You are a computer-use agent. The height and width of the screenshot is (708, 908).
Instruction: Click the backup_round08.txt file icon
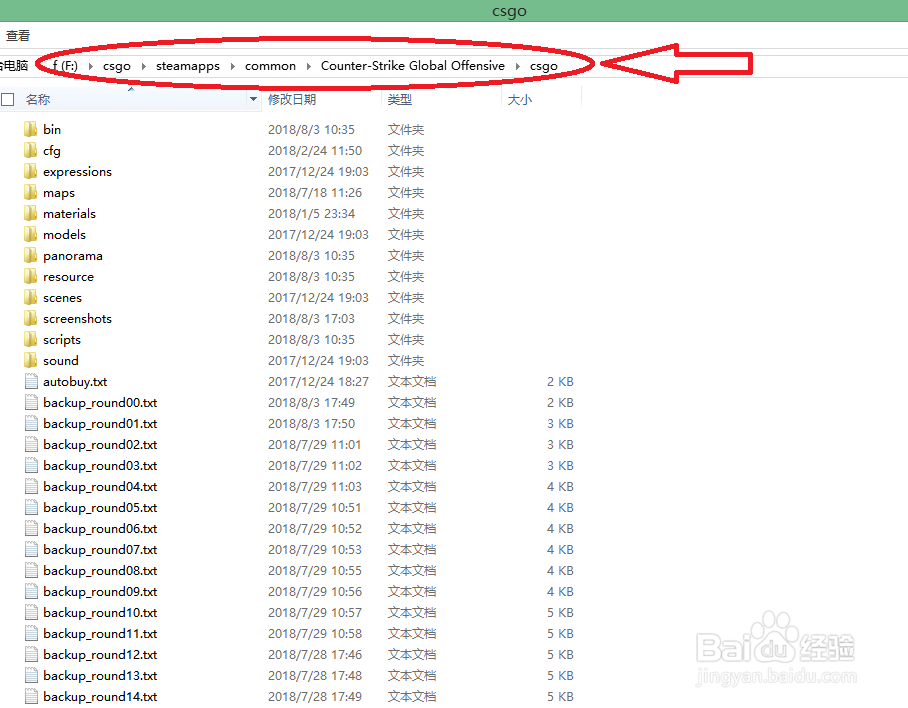(32, 570)
